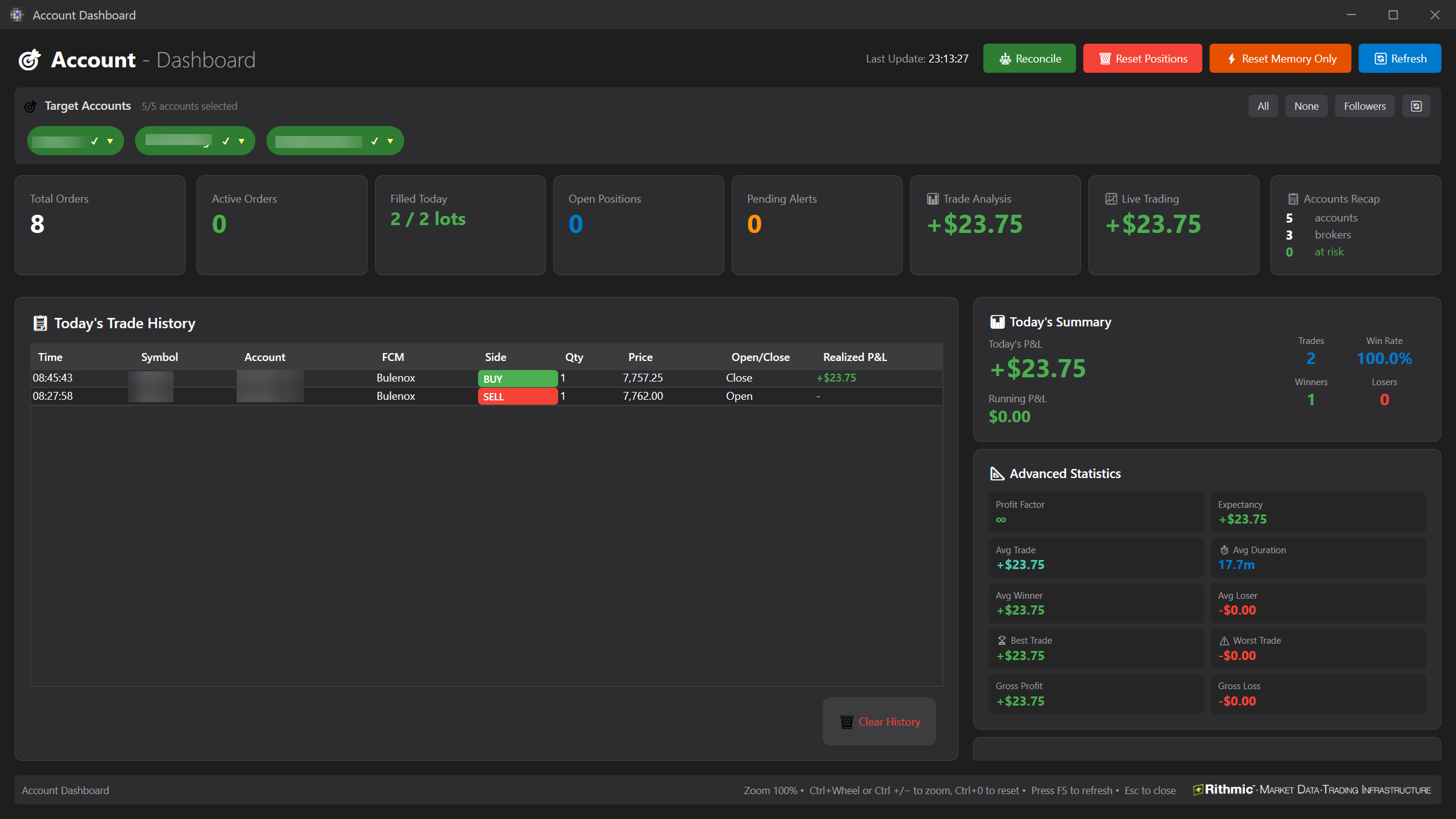Click the Avg Duration stopwatch icon
Viewport: 1456px width, 819px height.
pos(1224,550)
